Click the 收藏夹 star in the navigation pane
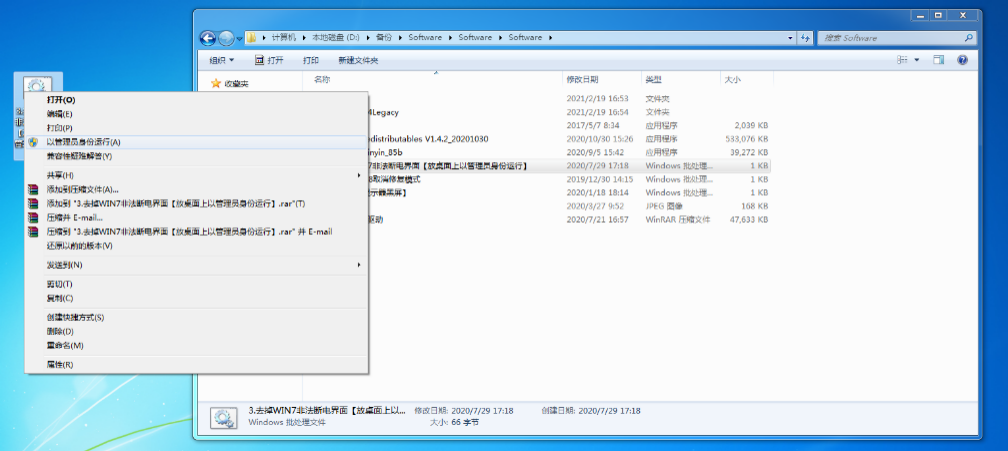The image size is (1008, 451). [215, 84]
